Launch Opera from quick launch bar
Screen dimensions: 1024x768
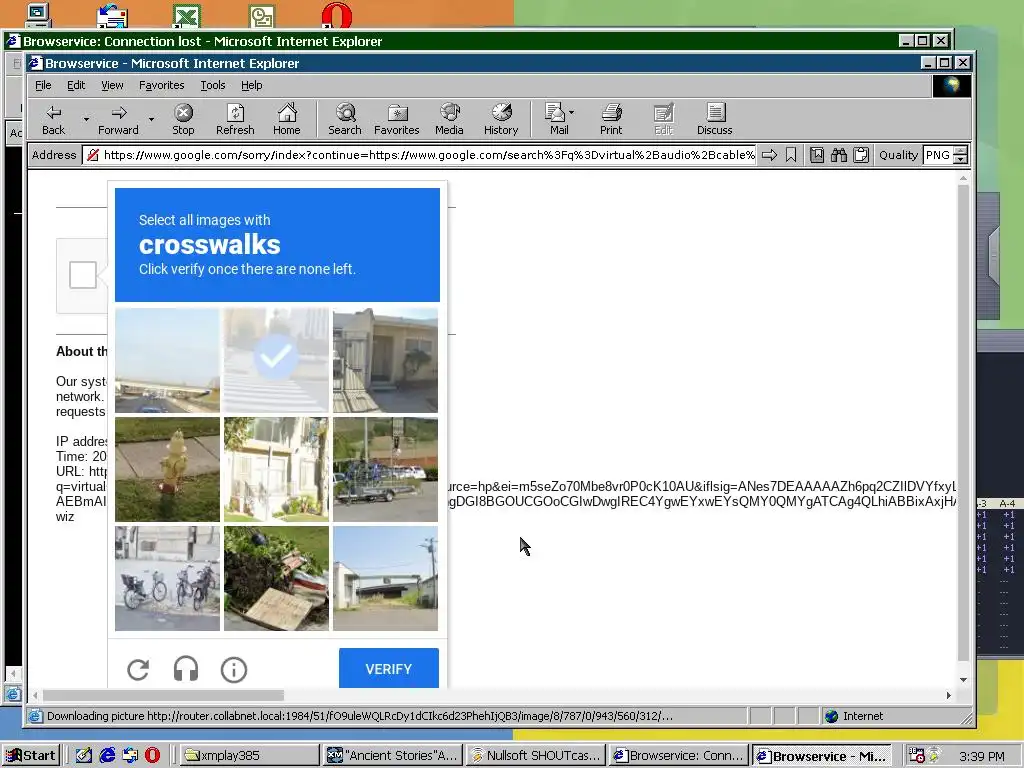[x=152, y=756]
